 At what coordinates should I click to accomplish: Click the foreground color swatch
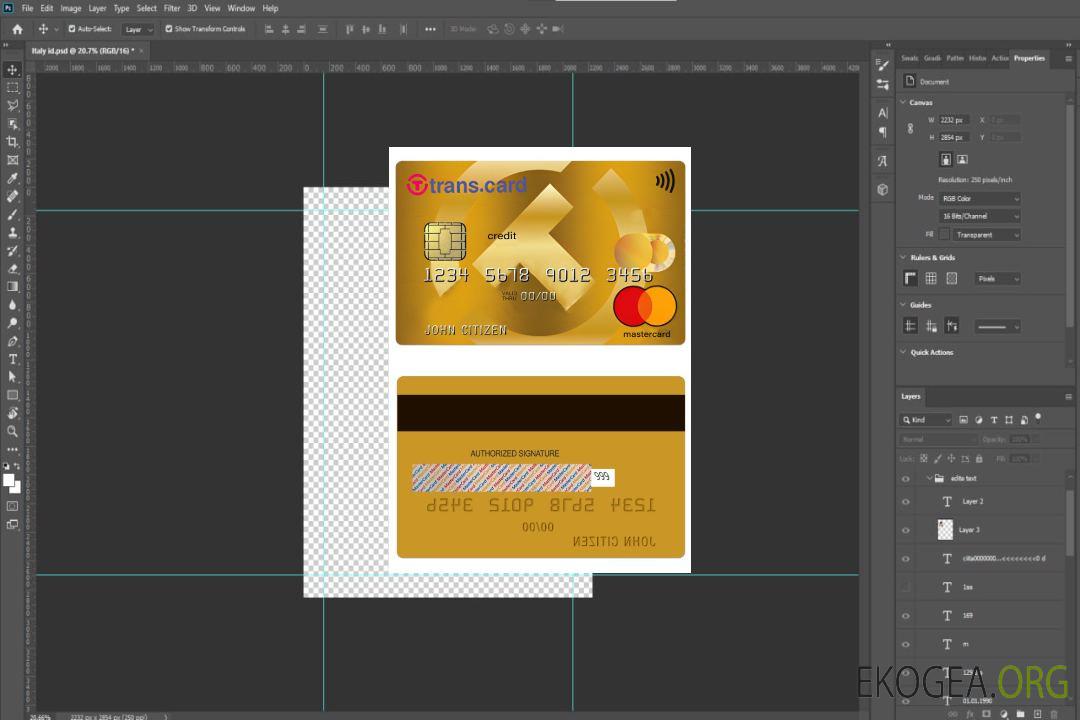8,480
